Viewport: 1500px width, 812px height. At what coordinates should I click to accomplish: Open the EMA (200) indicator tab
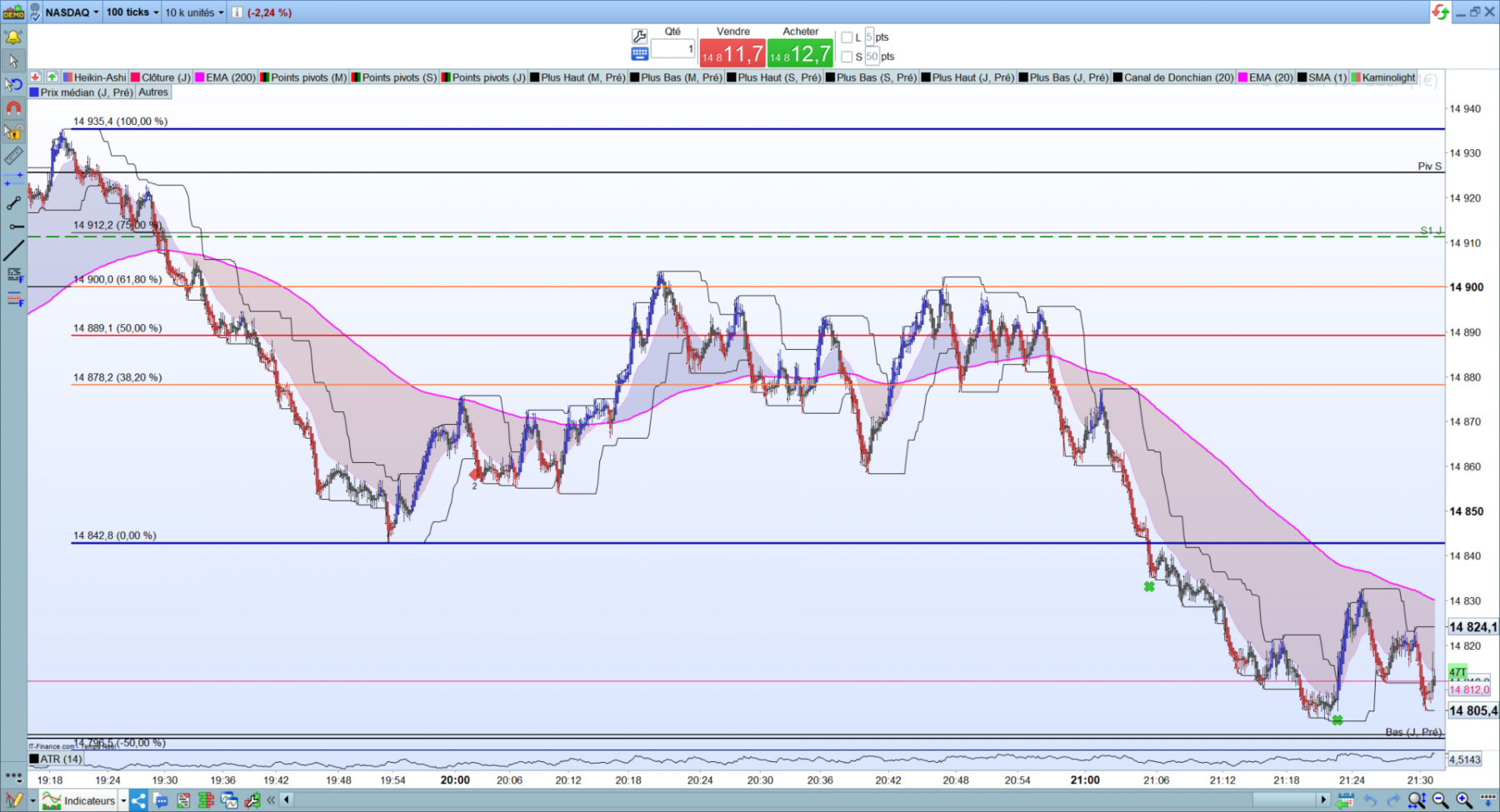(x=225, y=77)
